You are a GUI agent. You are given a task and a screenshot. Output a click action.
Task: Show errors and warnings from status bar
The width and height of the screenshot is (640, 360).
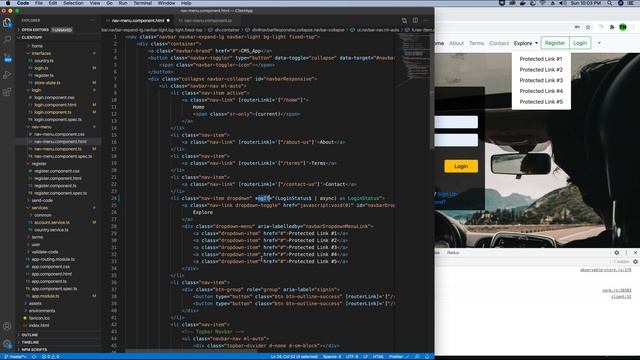pos(51,357)
